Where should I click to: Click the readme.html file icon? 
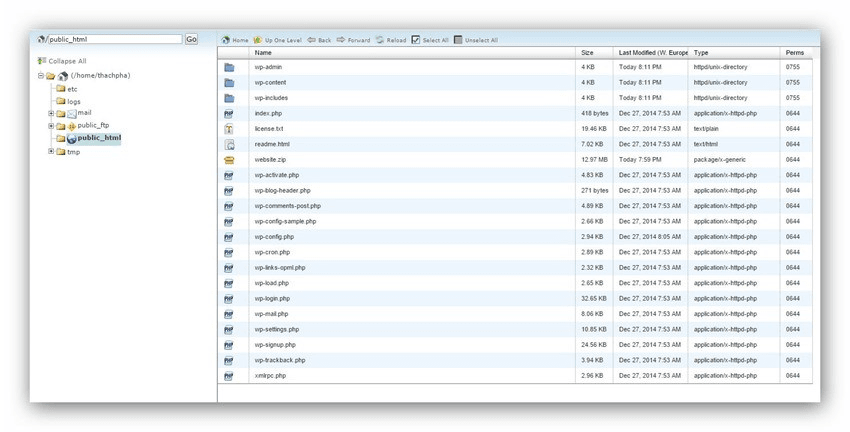point(229,144)
